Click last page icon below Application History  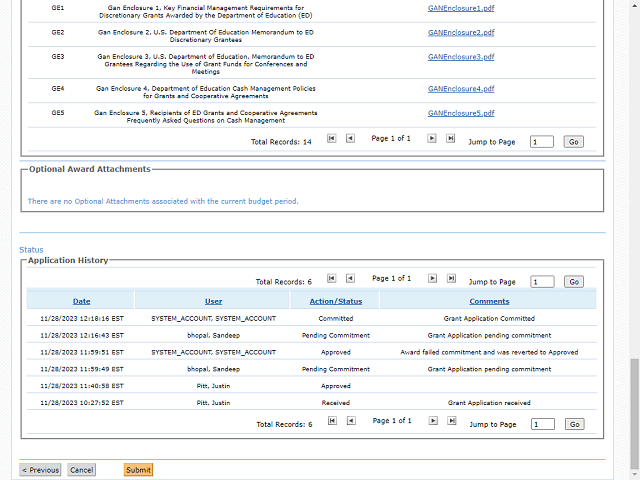coord(450,421)
